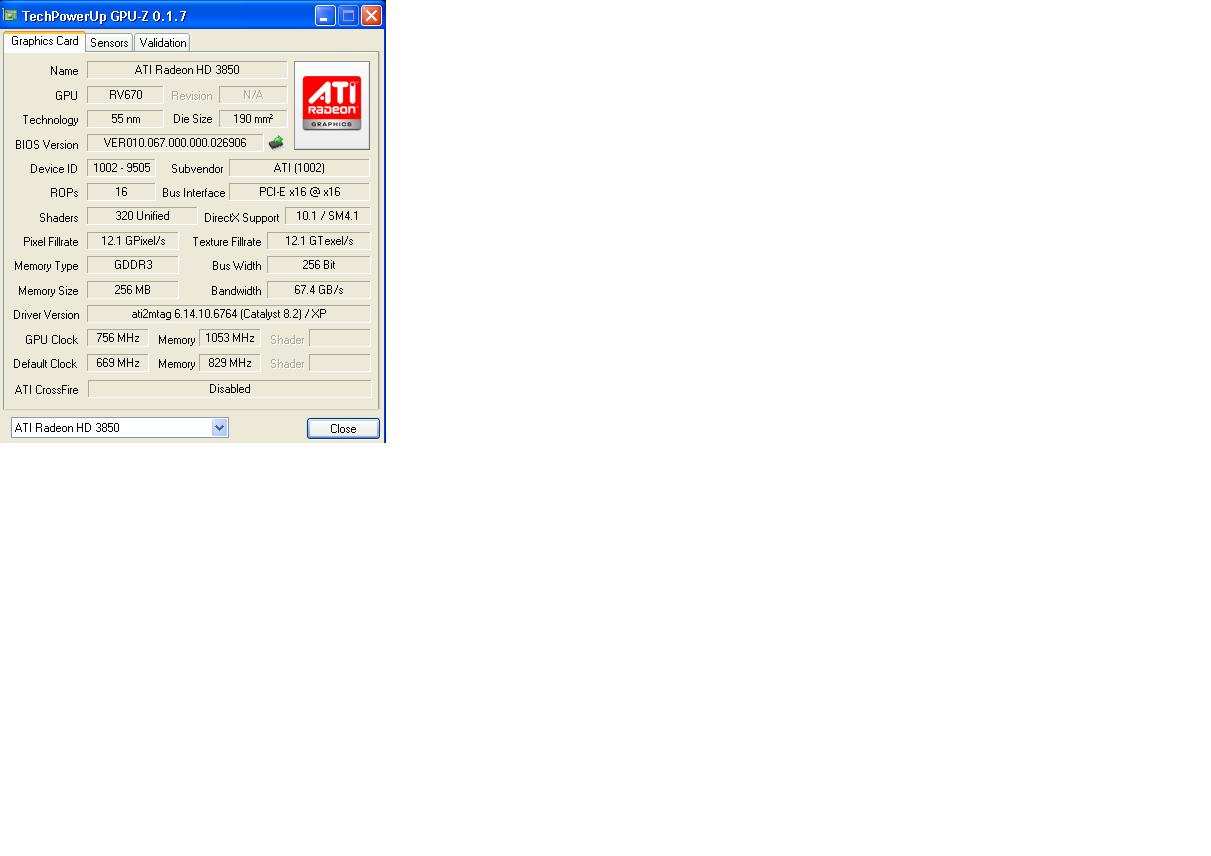Click the GPU field RV670
The height and width of the screenshot is (856, 1211).
pyautogui.click(x=125, y=95)
